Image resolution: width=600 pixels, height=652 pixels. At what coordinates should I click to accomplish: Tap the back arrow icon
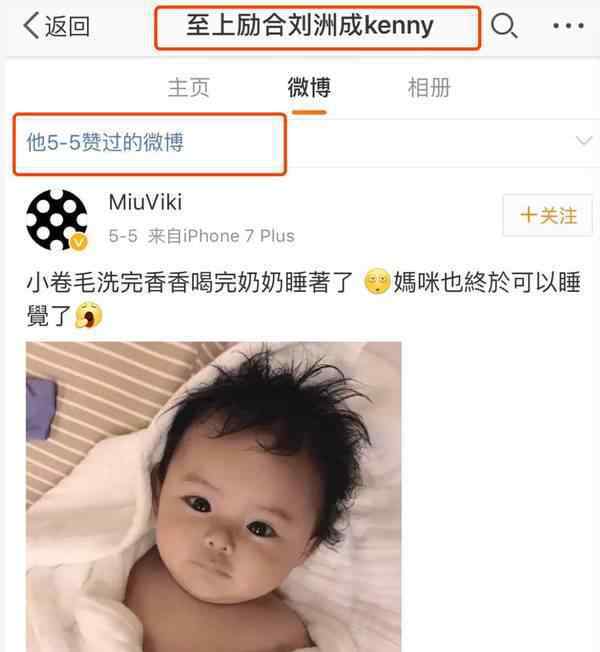[x=31, y=26]
